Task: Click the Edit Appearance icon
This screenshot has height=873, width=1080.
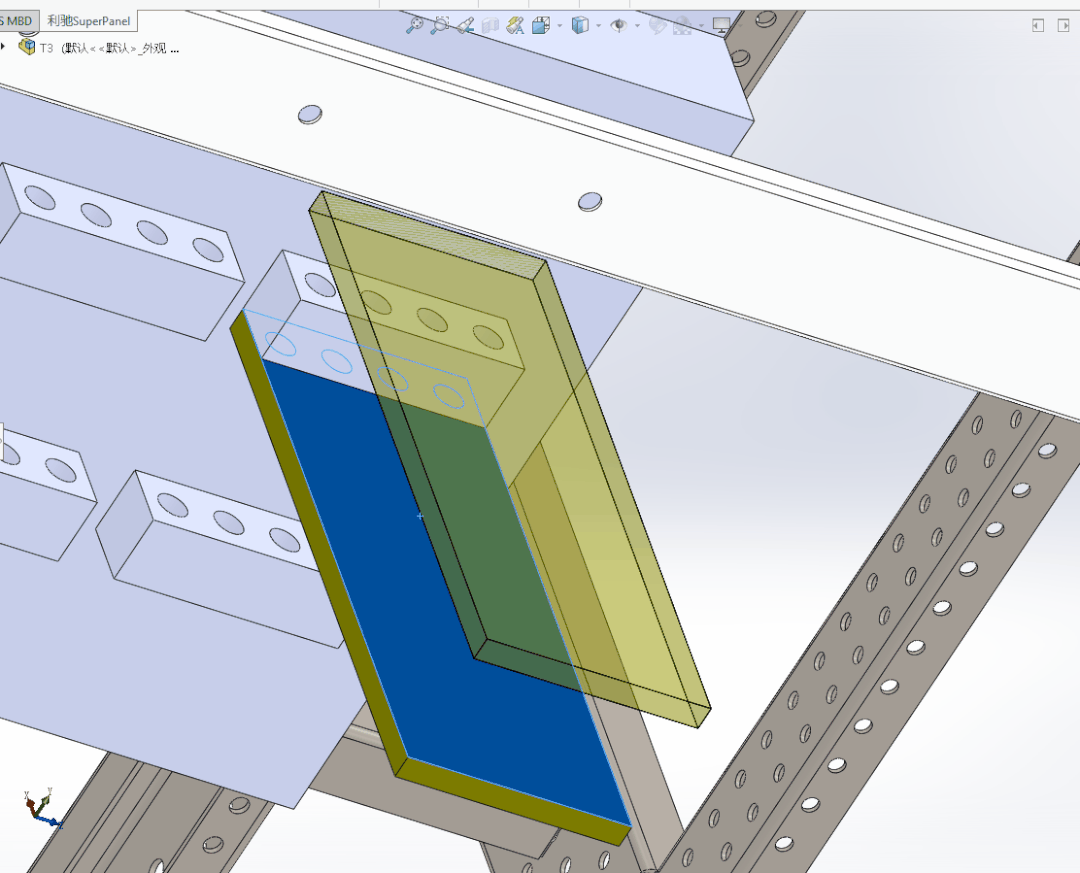Action: tap(657, 26)
